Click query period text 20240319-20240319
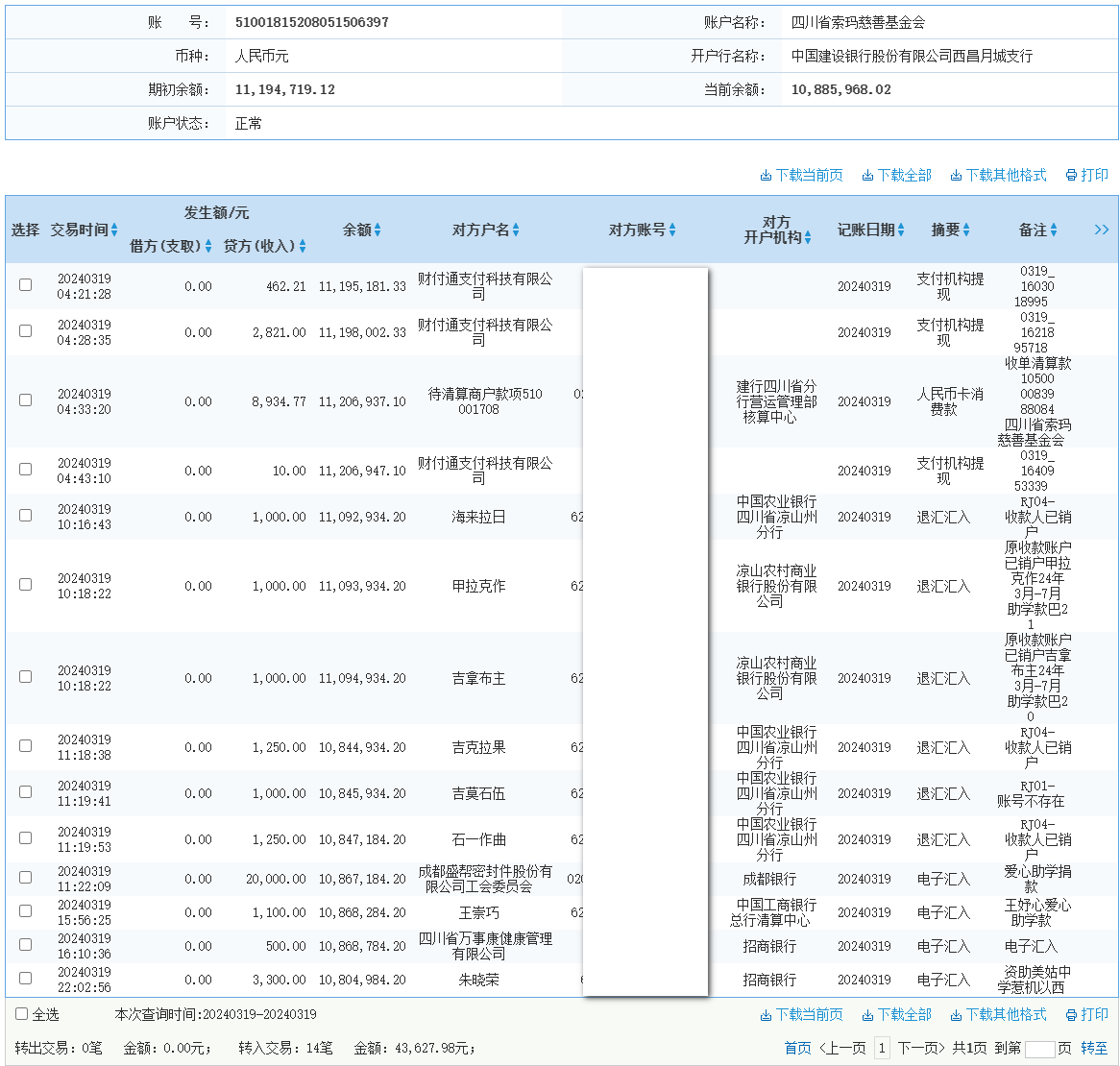 click(x=259, y=1014)
